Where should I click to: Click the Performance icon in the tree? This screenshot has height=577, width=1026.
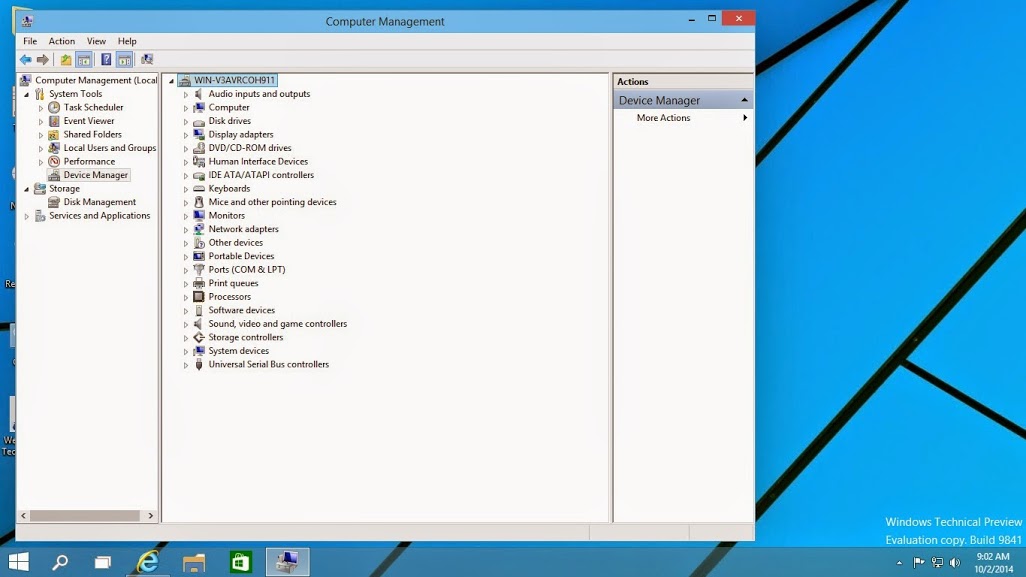[54, 162]
